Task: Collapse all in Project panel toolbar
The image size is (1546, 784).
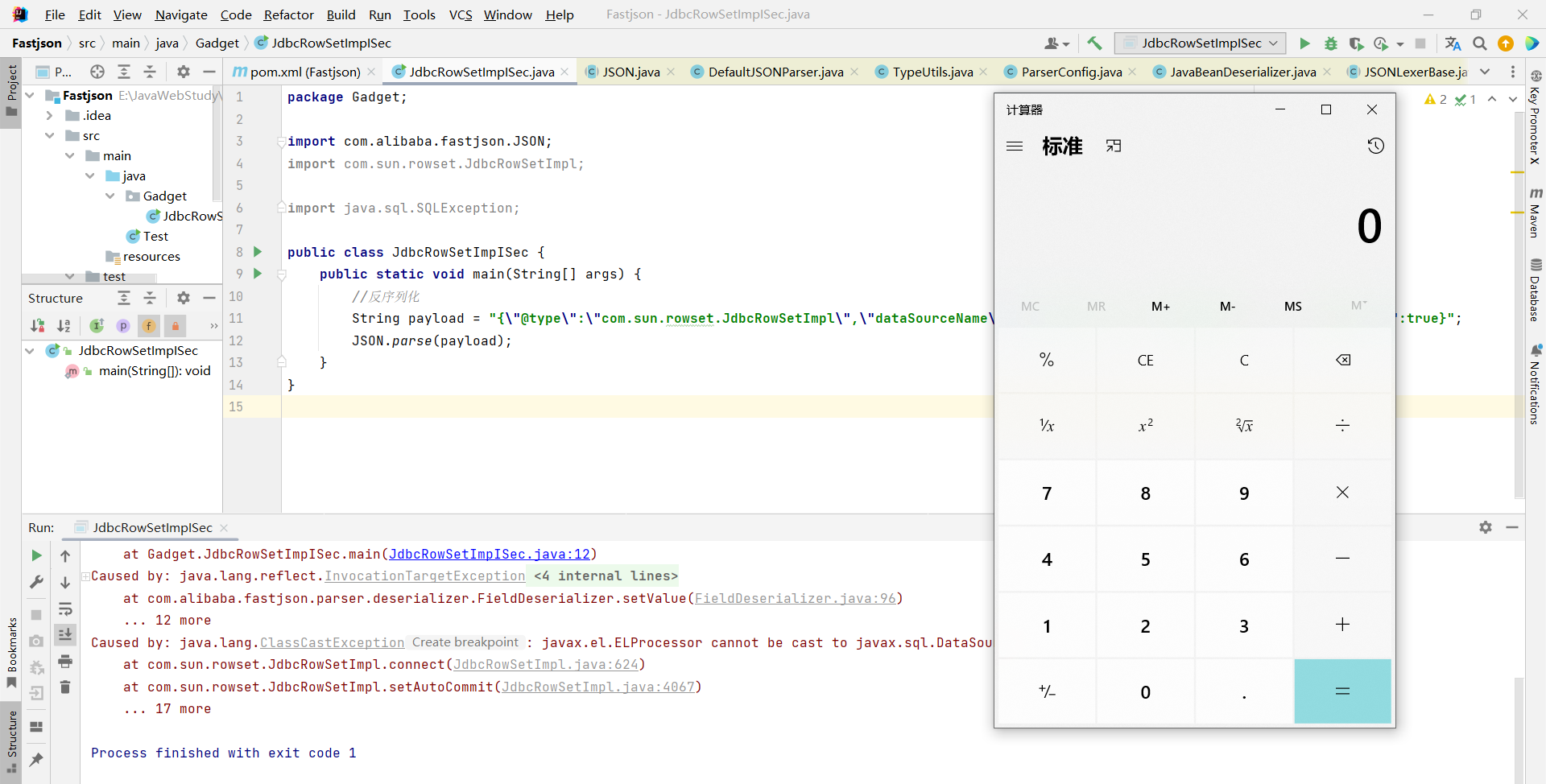Action: (x=150, y=72)
